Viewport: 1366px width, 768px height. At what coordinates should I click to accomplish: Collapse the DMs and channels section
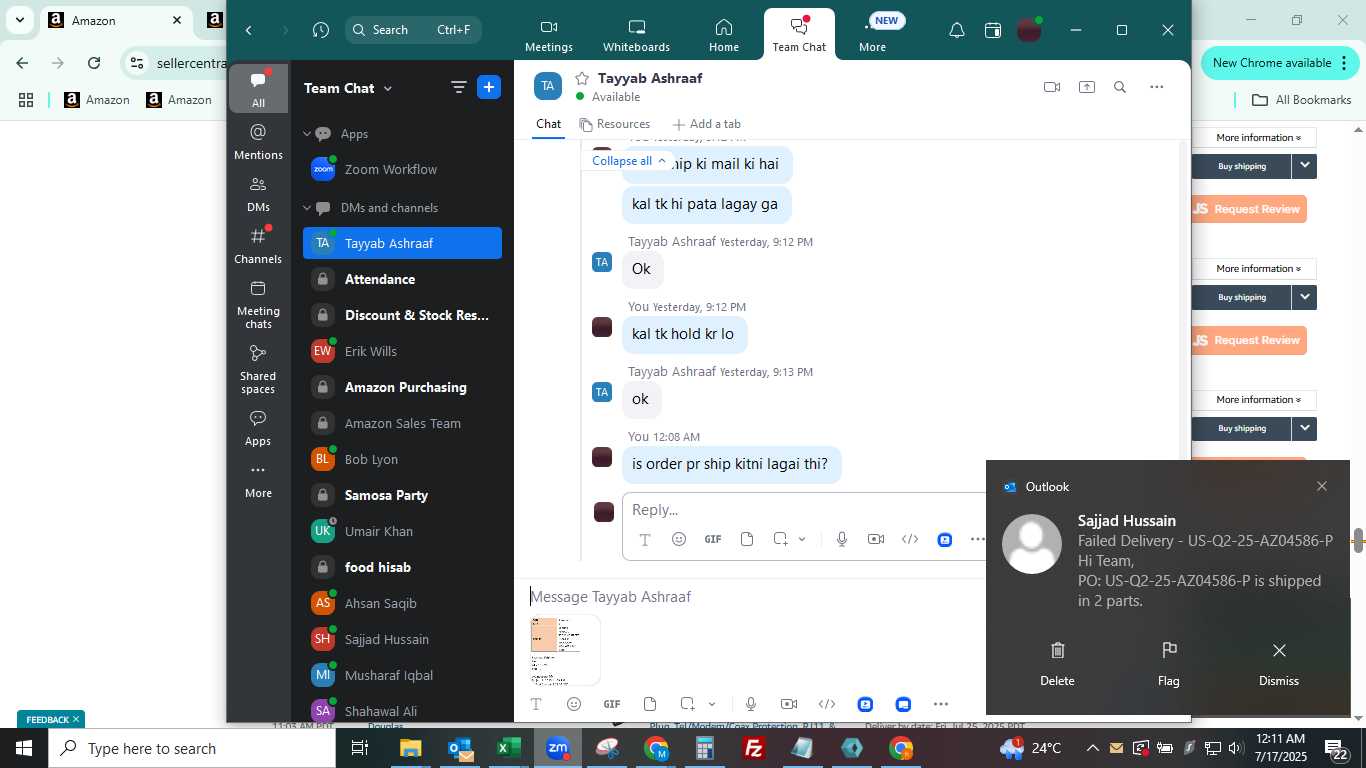point(308,208)
